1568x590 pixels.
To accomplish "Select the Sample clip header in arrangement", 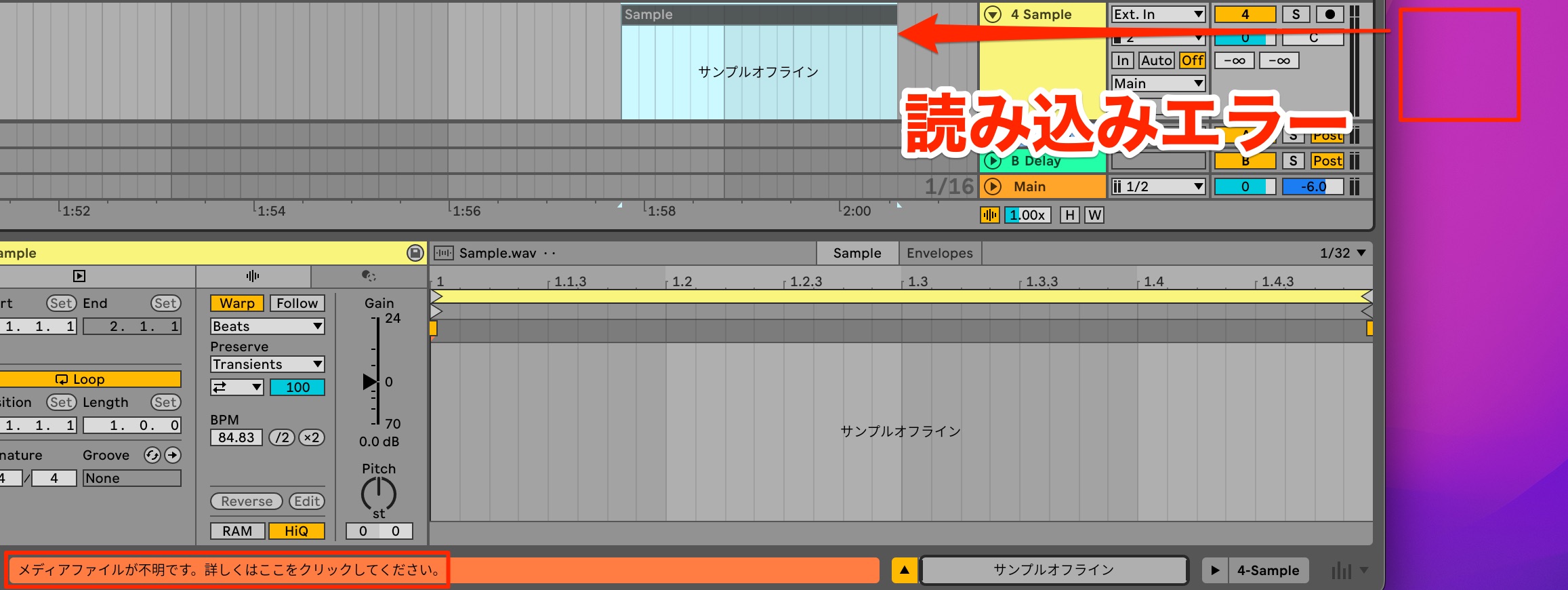I will click(759, 14).
